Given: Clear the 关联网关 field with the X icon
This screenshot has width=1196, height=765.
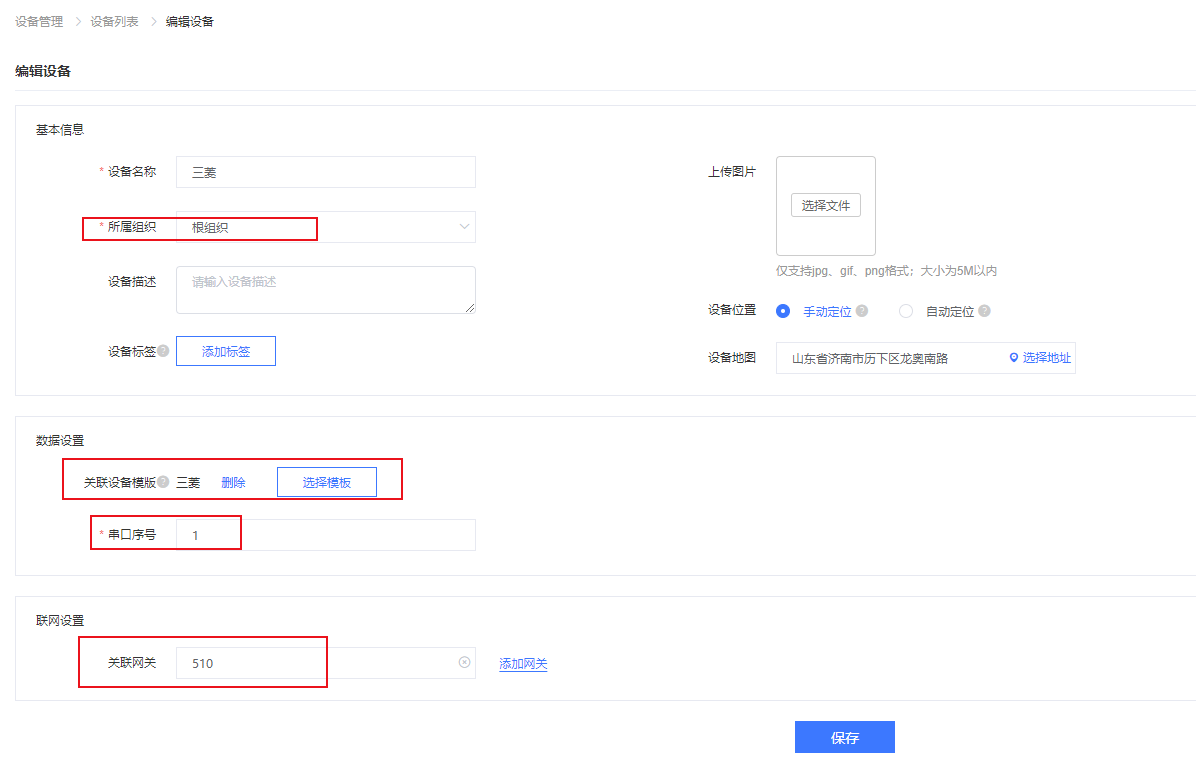Looking at the screenshot, I should pos(464,662).
